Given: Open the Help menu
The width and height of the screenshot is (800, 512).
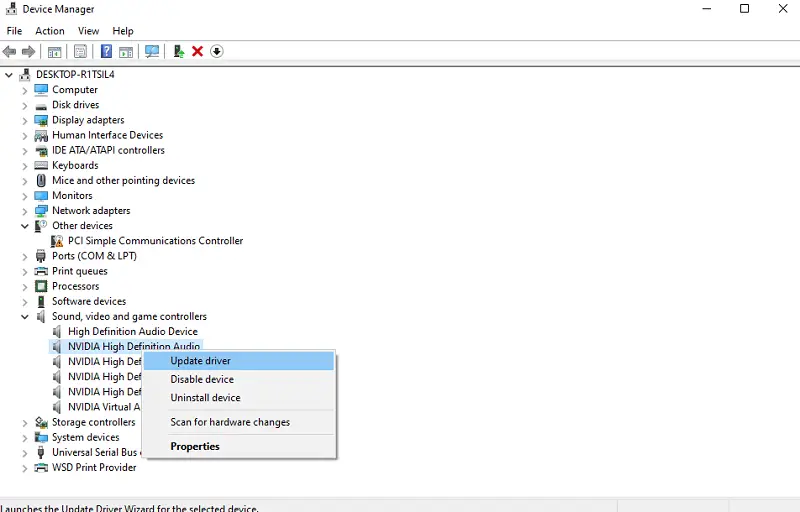Looking at the screenshot, I should 122,31.
